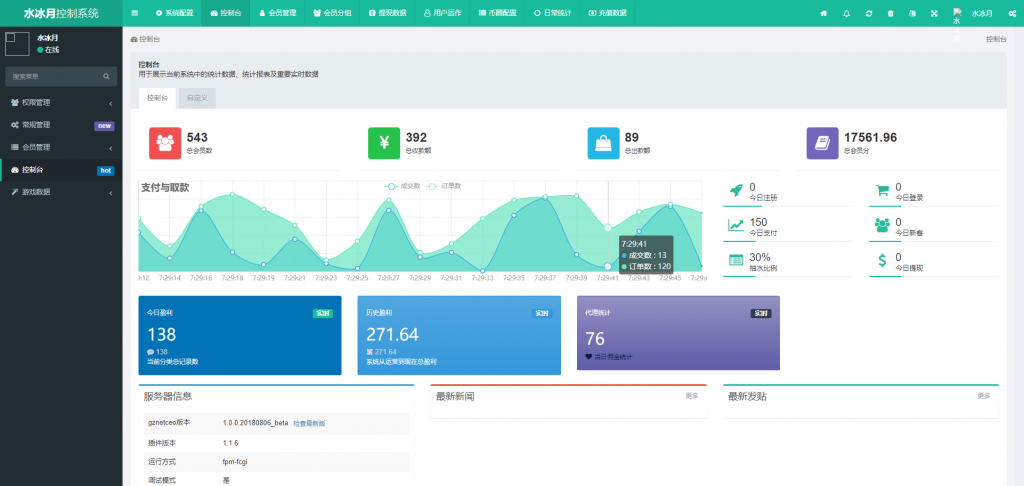Toggle the 成交数 series in chart legend
The width and height of the screenshot is (1024, 486).
pos(403,186)
